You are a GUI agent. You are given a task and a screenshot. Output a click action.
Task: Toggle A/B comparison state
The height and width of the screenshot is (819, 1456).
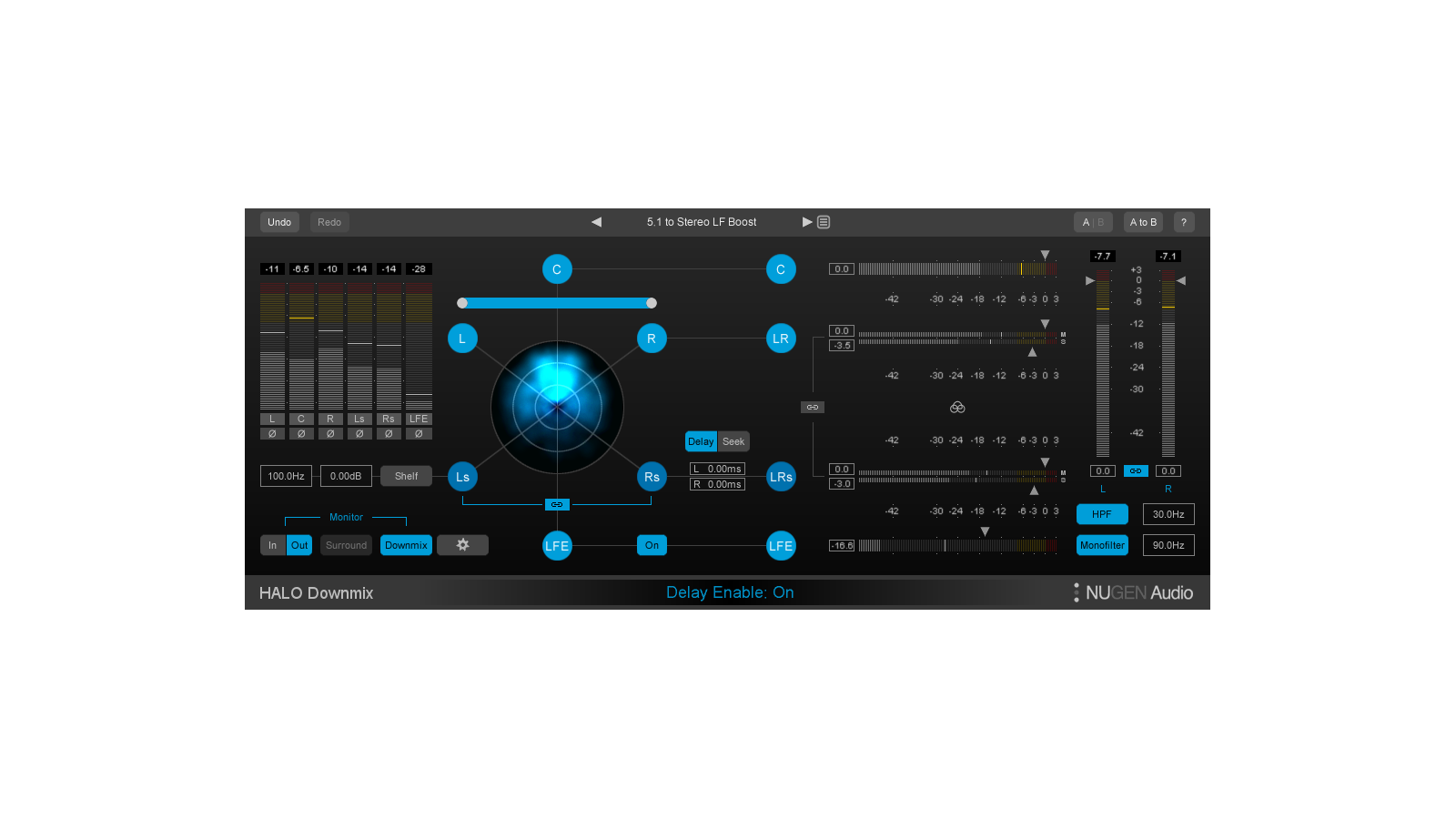1093,222
